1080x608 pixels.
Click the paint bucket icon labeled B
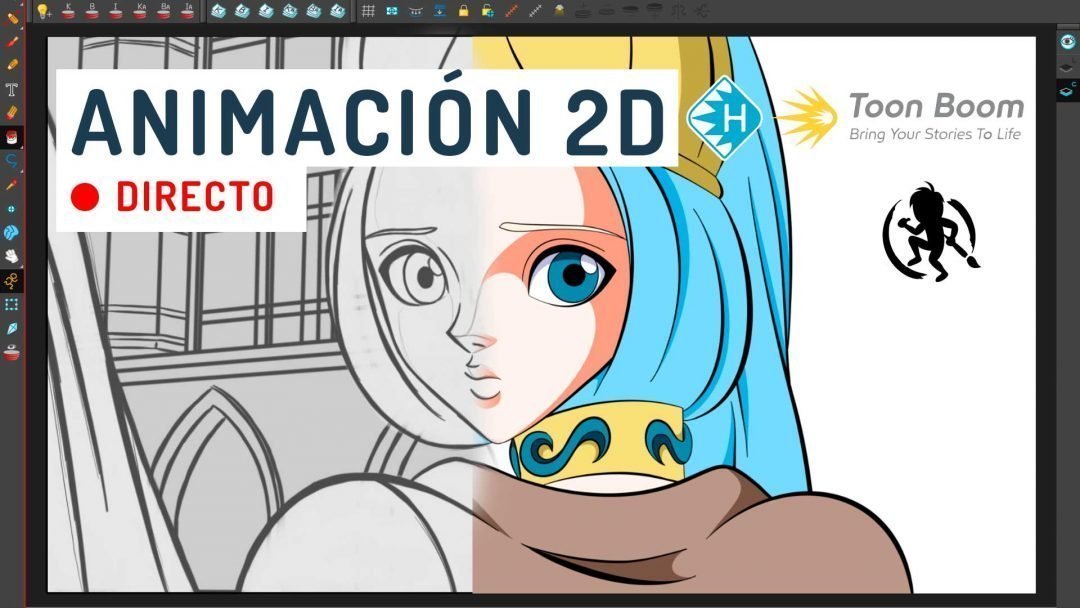pyautogui.click(x=92, y=11)
